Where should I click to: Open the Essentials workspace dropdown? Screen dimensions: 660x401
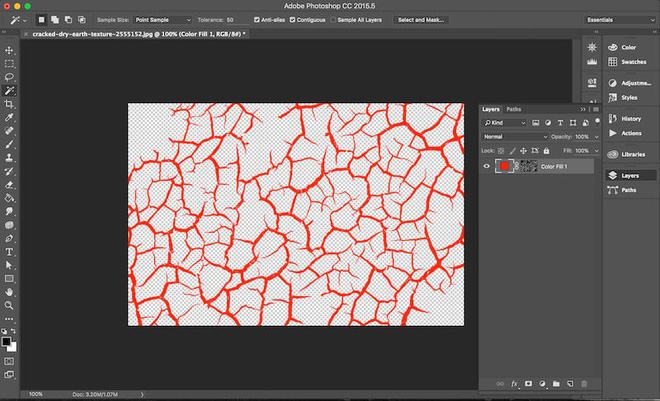tap(618, 20)
